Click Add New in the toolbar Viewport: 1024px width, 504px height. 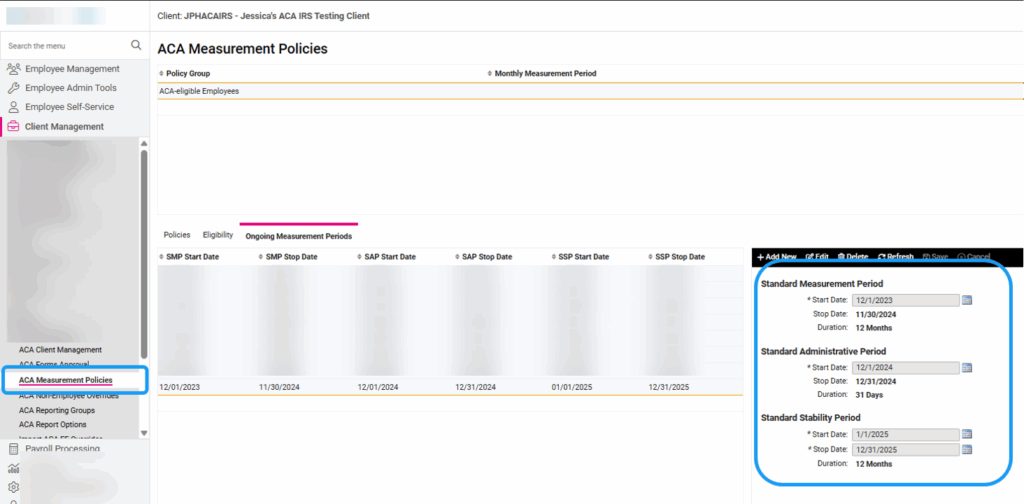777,257
